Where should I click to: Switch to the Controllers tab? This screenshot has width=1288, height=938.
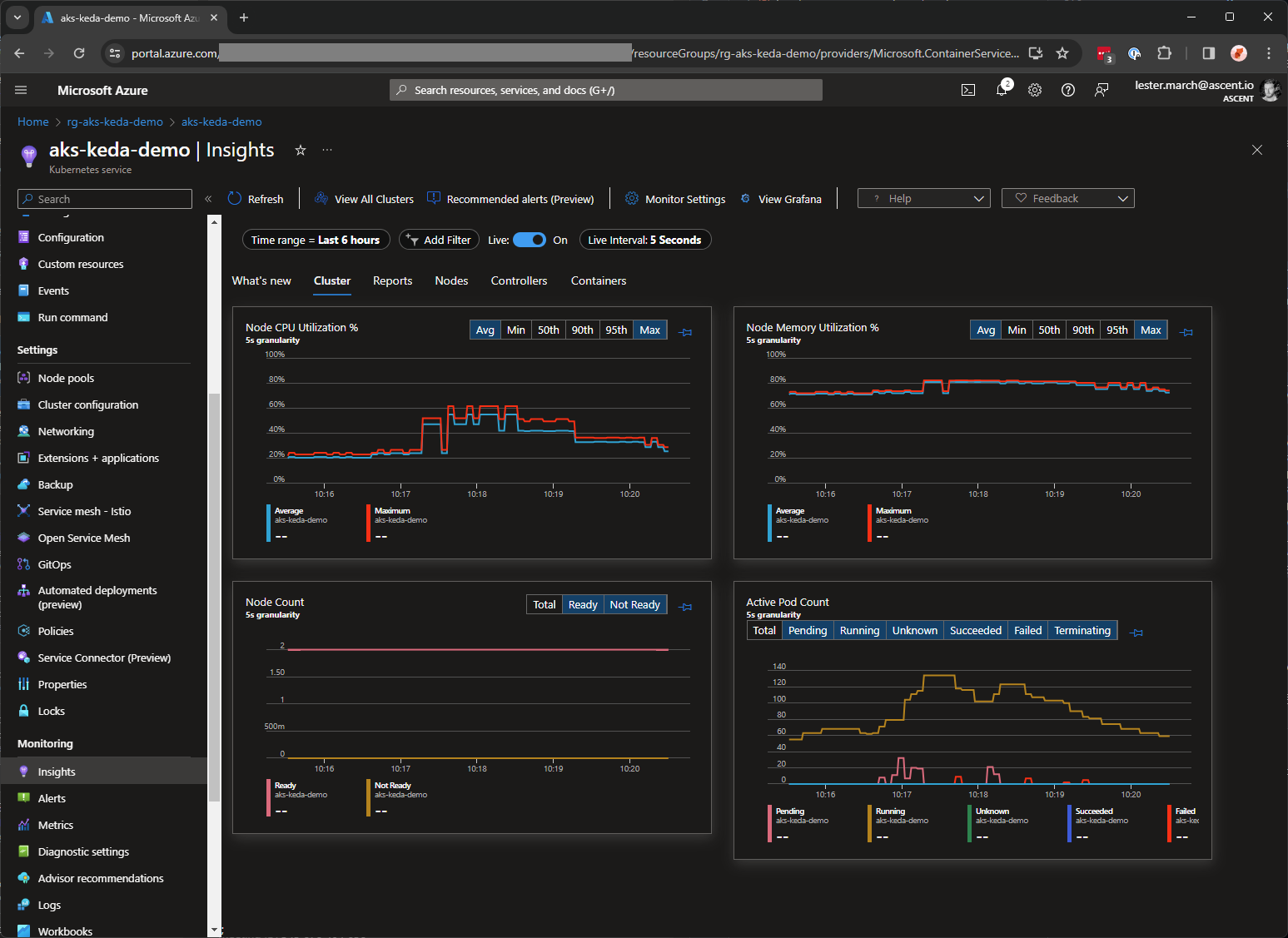pos(519,280)
